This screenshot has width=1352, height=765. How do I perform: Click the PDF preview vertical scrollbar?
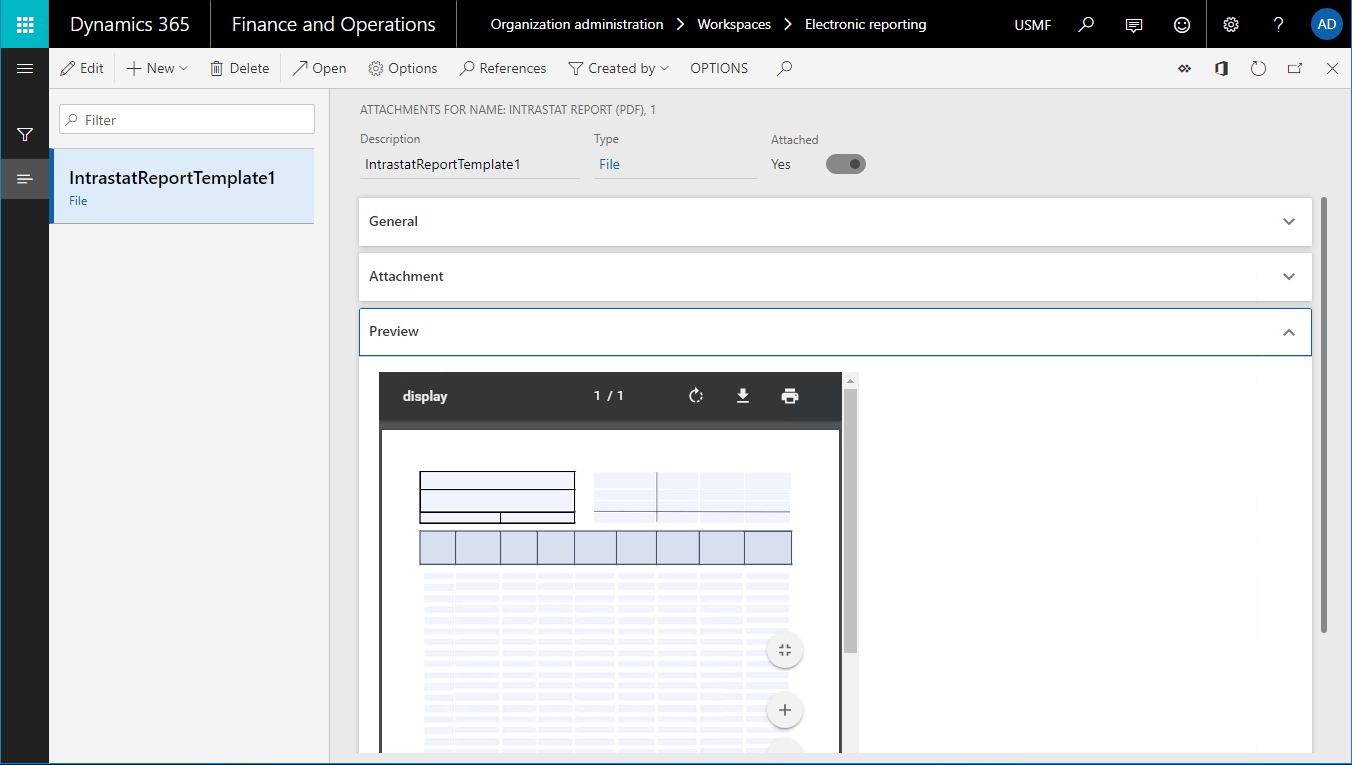click(851, 520)
